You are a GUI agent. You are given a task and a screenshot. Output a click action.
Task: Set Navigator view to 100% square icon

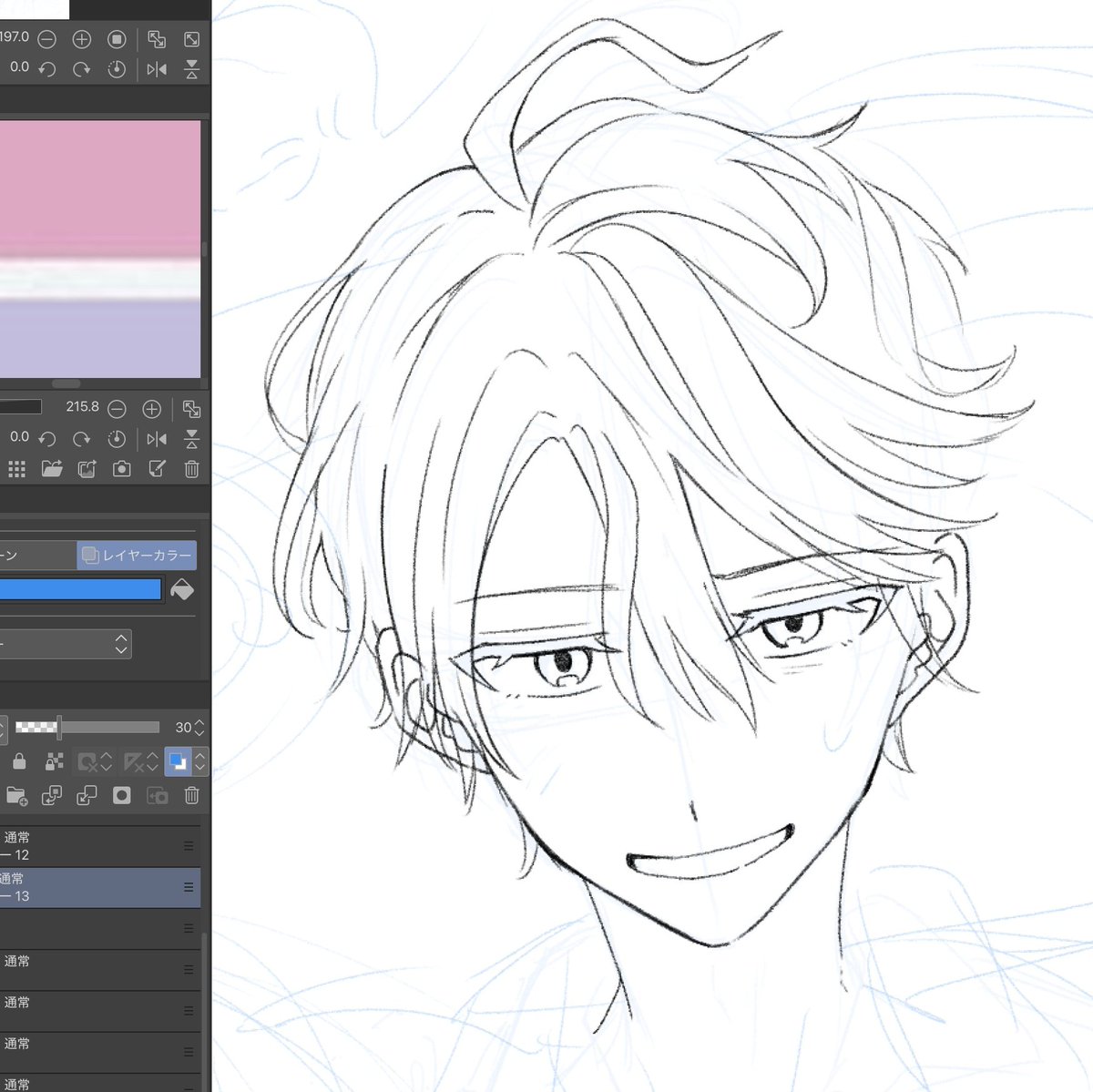[x=117, y=39]
